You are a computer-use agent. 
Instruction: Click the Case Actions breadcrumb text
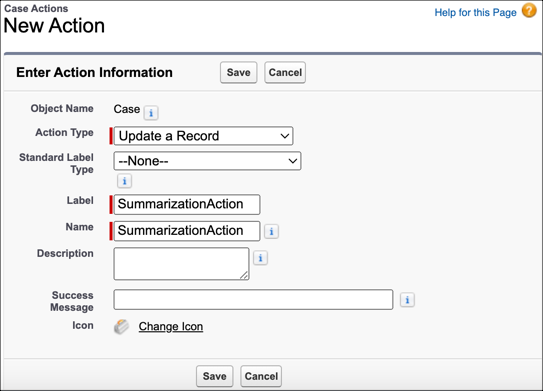[x=36, y=8]
